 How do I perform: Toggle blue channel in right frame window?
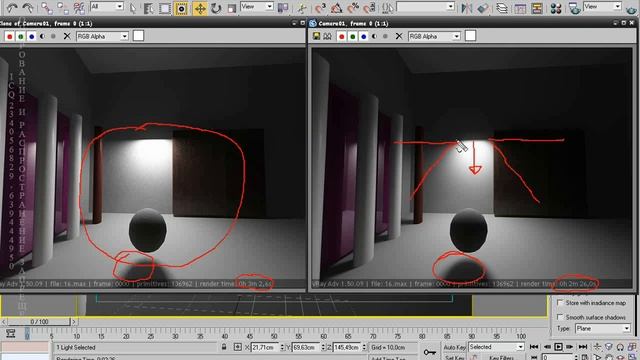[364, 36]
